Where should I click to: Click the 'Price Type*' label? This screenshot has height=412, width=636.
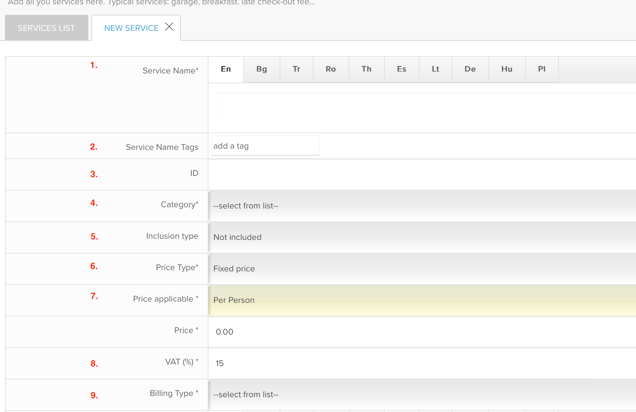coord(177,268)
